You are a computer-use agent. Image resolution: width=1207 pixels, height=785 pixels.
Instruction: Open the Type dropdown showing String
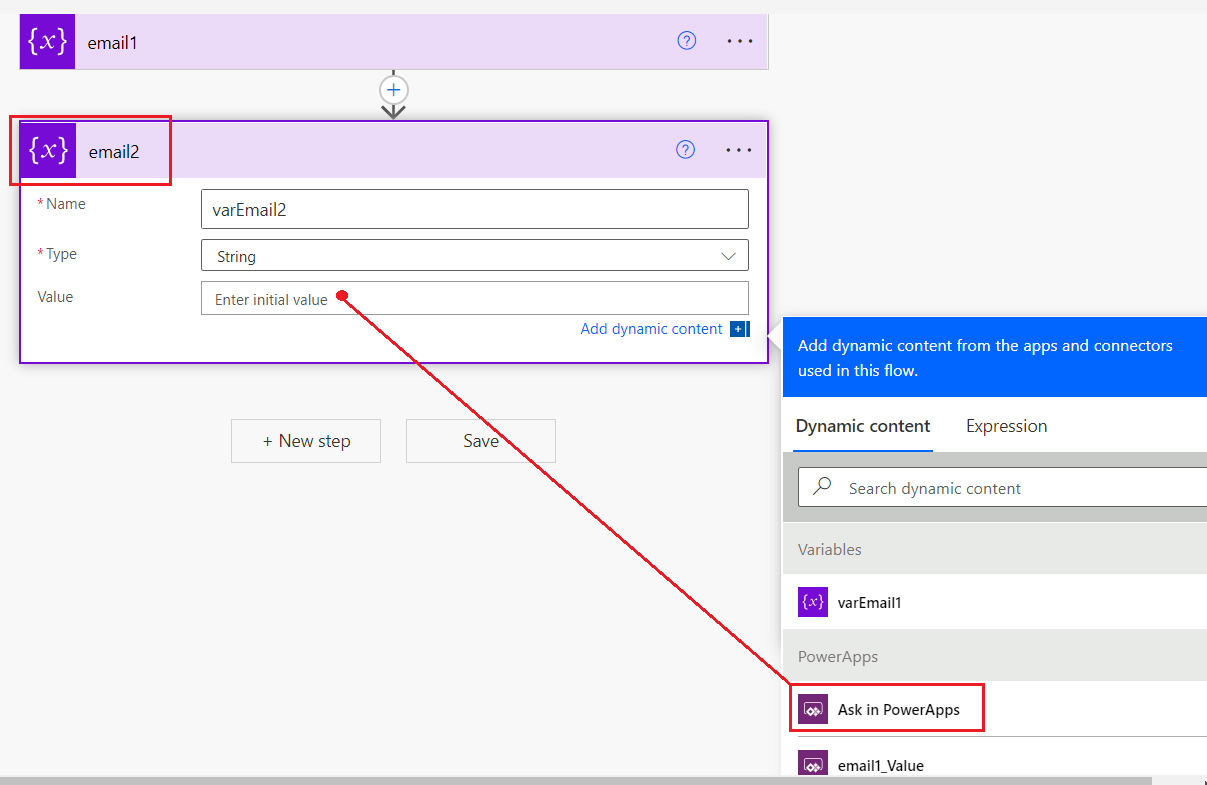point(474,255)
